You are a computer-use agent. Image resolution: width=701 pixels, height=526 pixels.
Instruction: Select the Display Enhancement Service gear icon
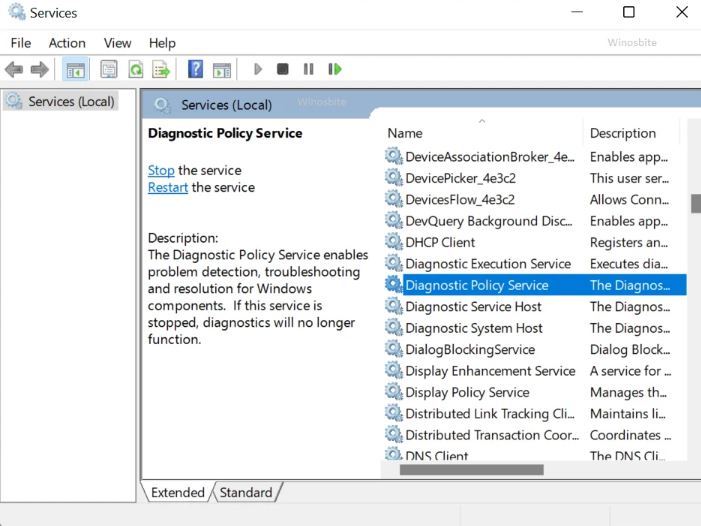pos(393,370)
